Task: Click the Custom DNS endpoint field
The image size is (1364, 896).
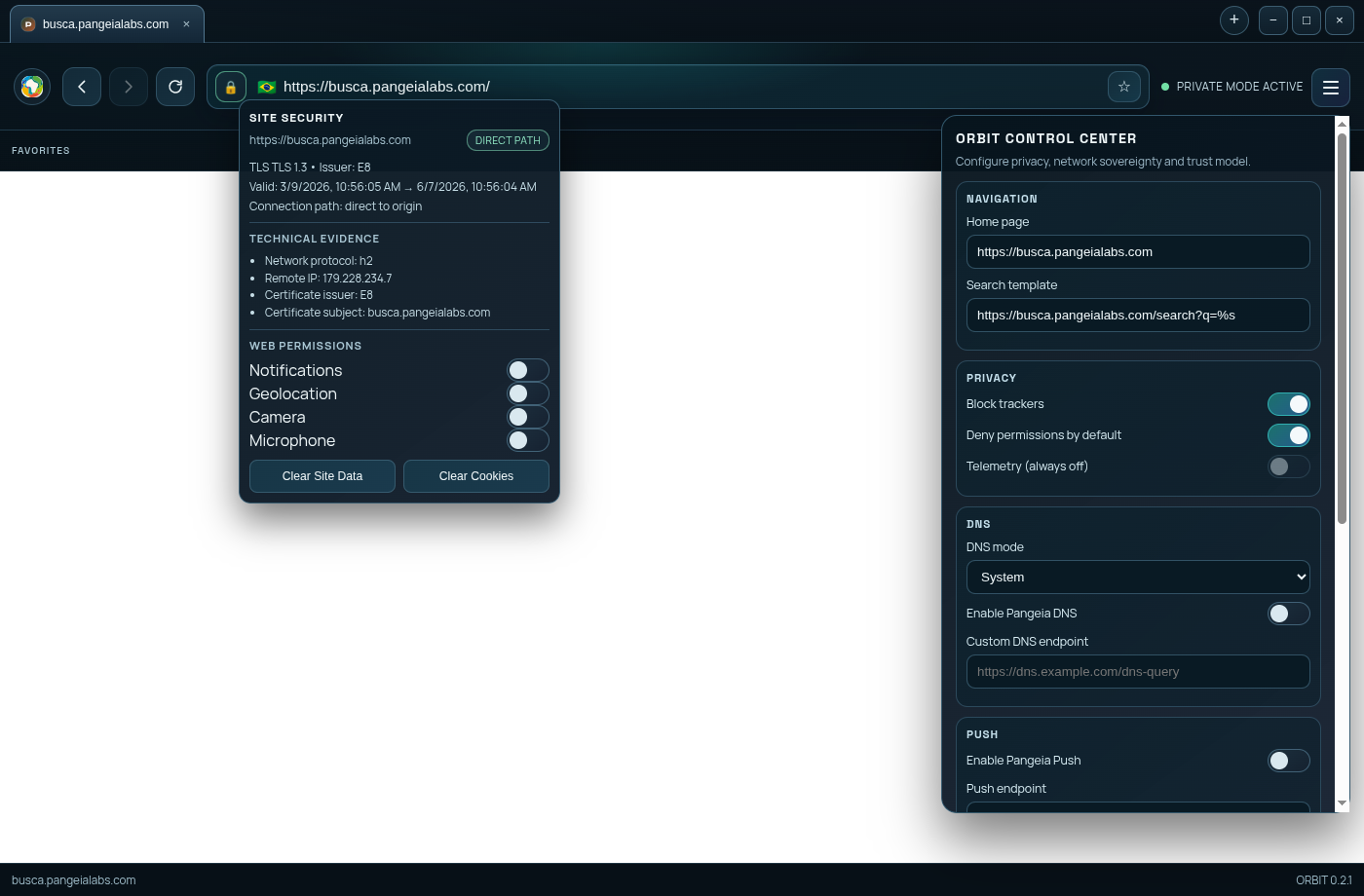Action: 1138,671
